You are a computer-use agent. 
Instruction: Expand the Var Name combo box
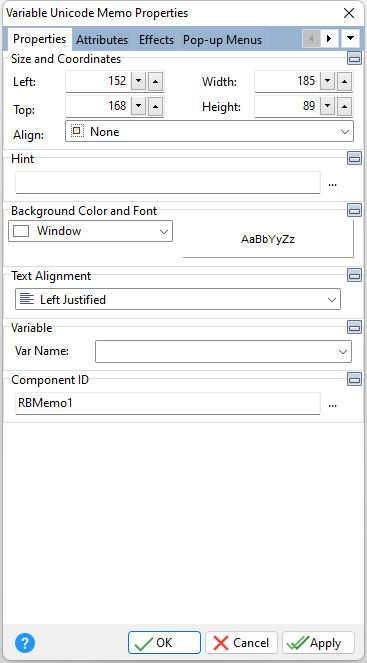223,351
